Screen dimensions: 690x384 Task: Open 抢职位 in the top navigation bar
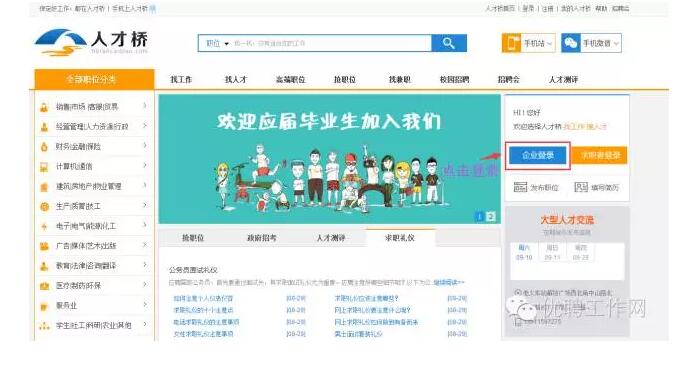coord(345,80)
